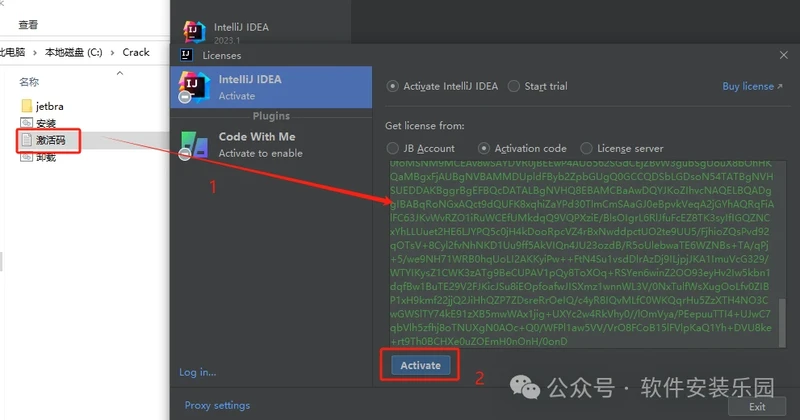Click the Licenses dialog title bar icon
This screenshot has width=800, height=420.
click(185, 56)
